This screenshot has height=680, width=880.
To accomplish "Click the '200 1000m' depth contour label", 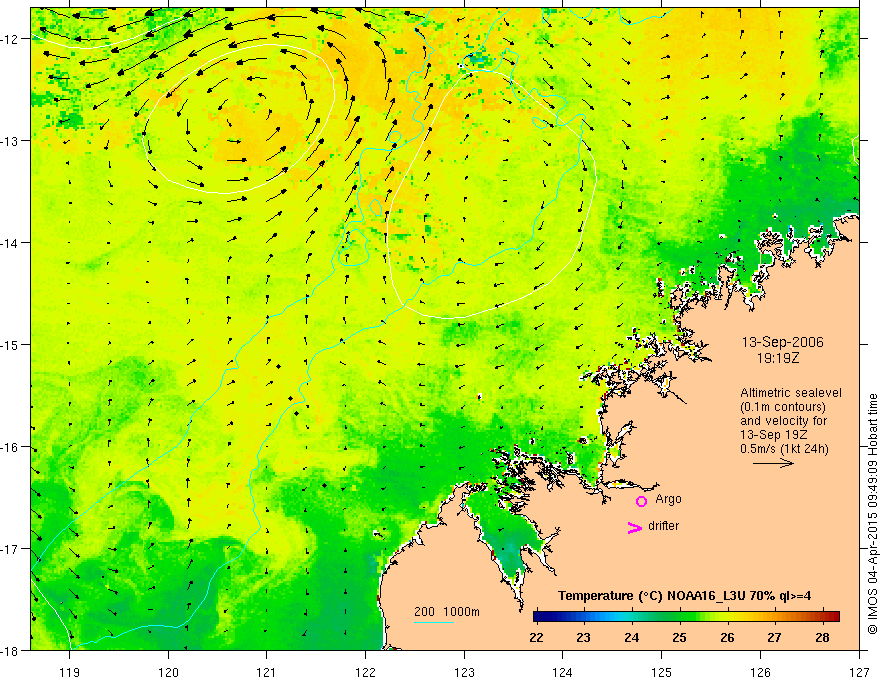I will (447, 612).
